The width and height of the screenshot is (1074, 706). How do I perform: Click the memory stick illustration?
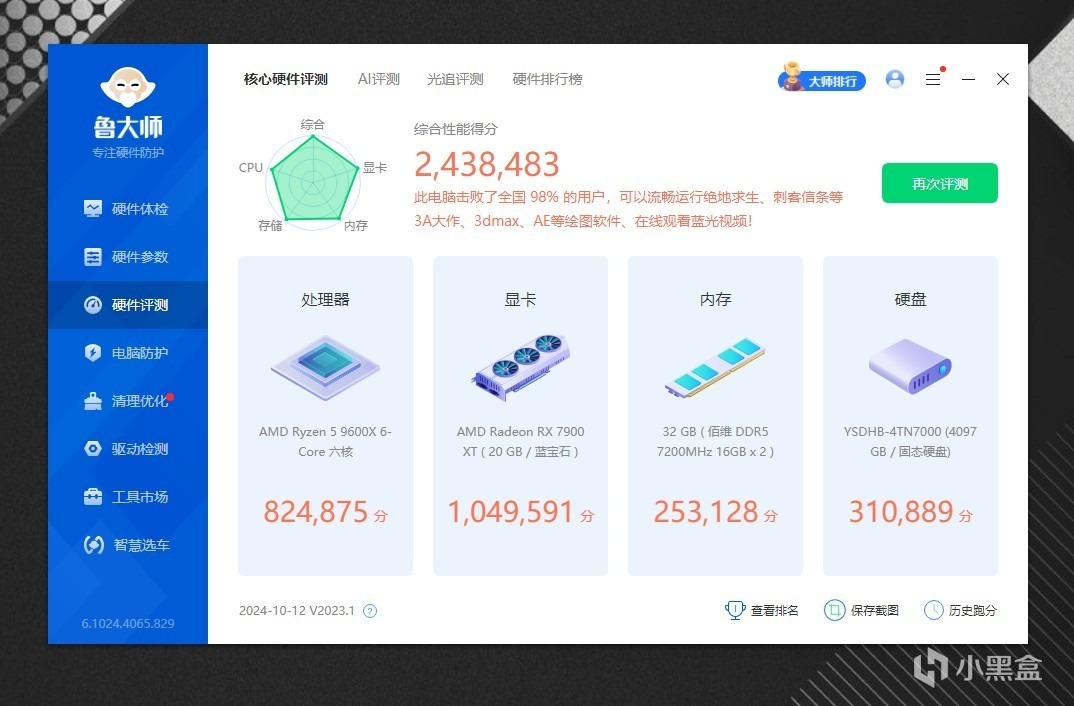[715, 368]
